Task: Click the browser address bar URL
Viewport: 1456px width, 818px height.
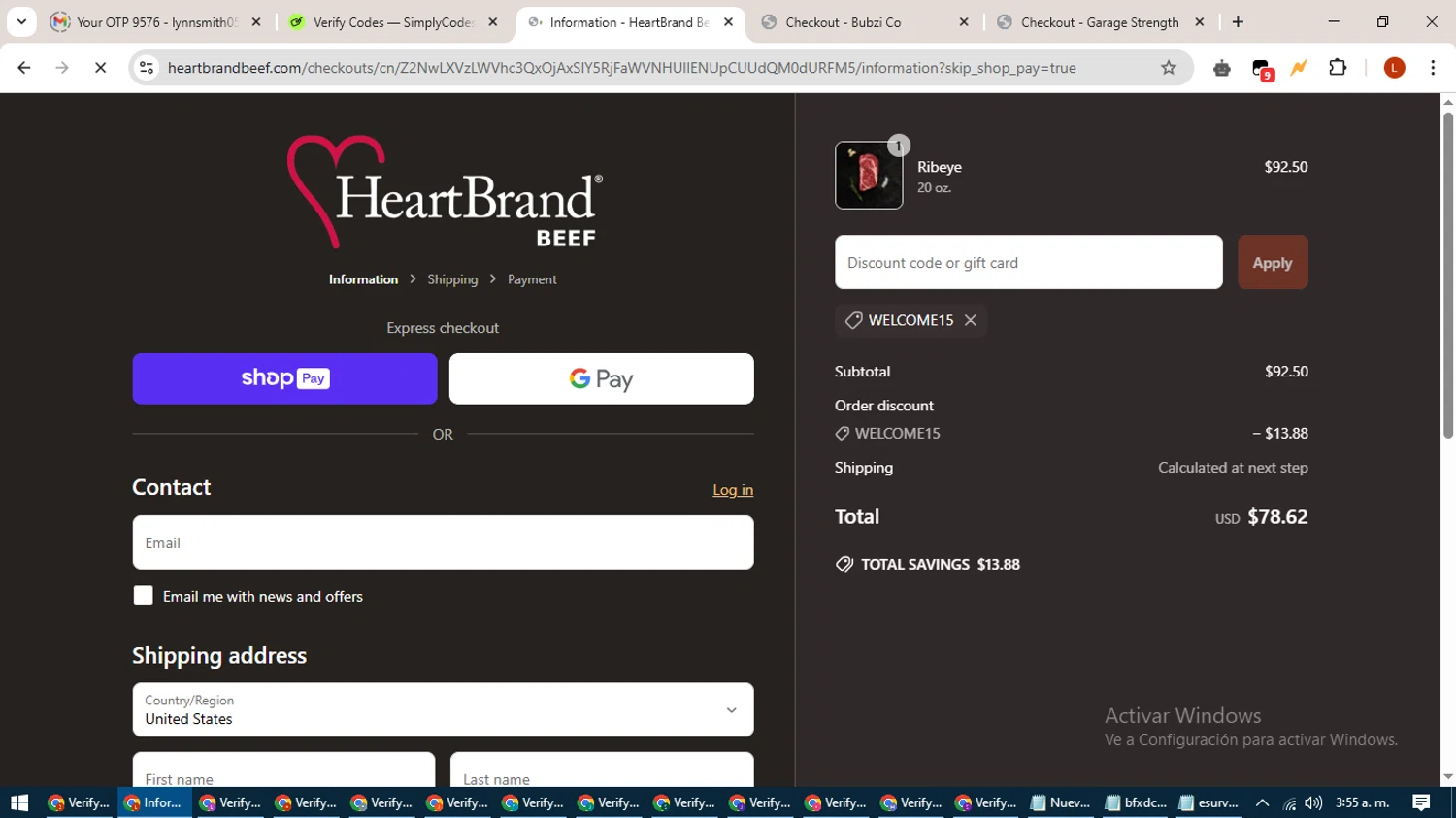Action: click(x=621, y=68)
